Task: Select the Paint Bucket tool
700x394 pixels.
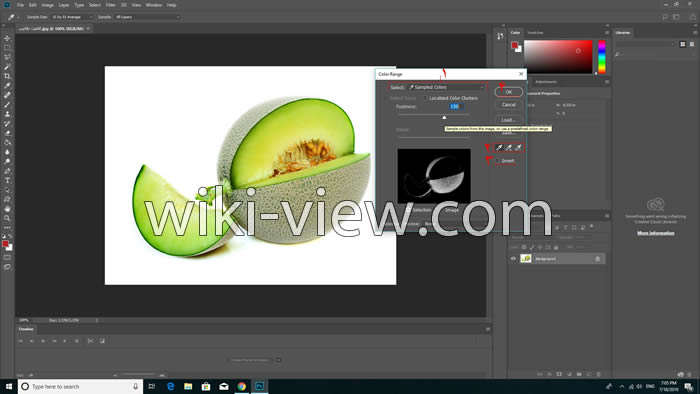Action: (7, 142)
